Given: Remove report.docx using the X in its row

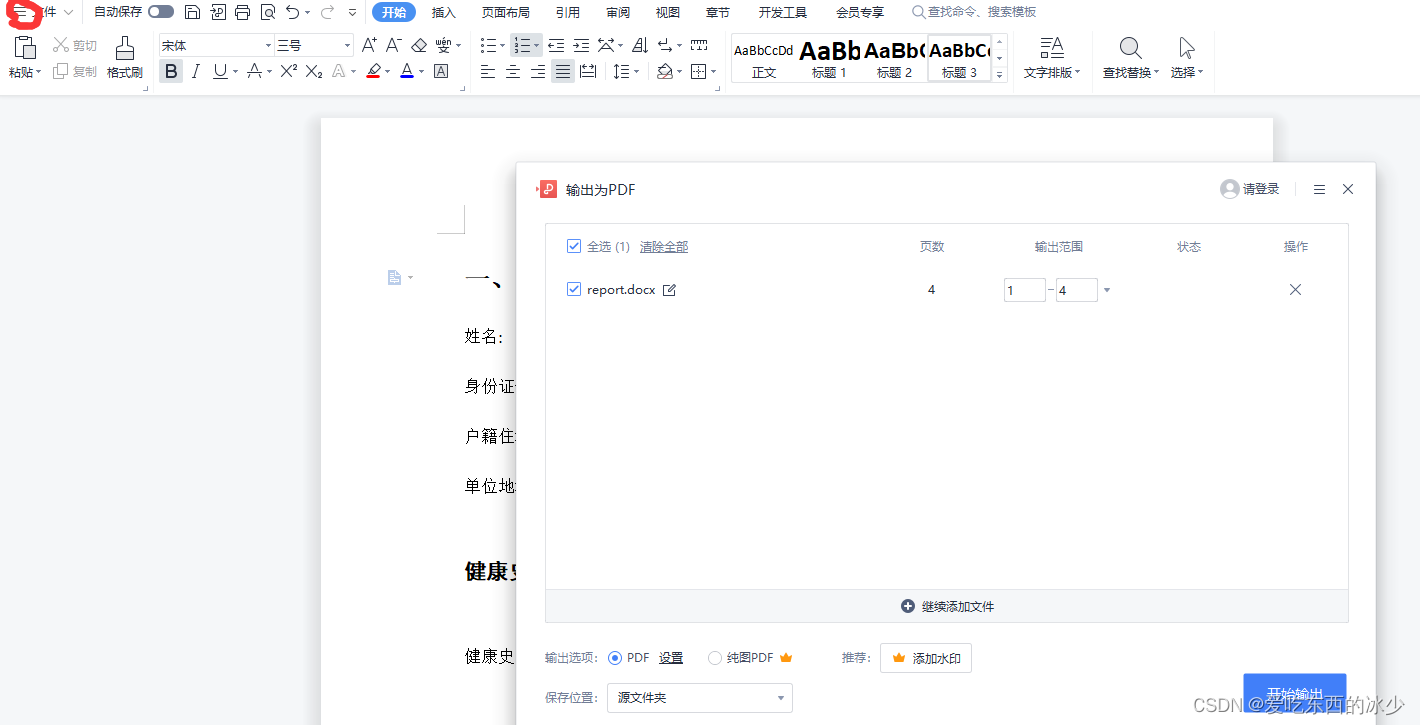Looking at the screenshot, I should 1295,290.
